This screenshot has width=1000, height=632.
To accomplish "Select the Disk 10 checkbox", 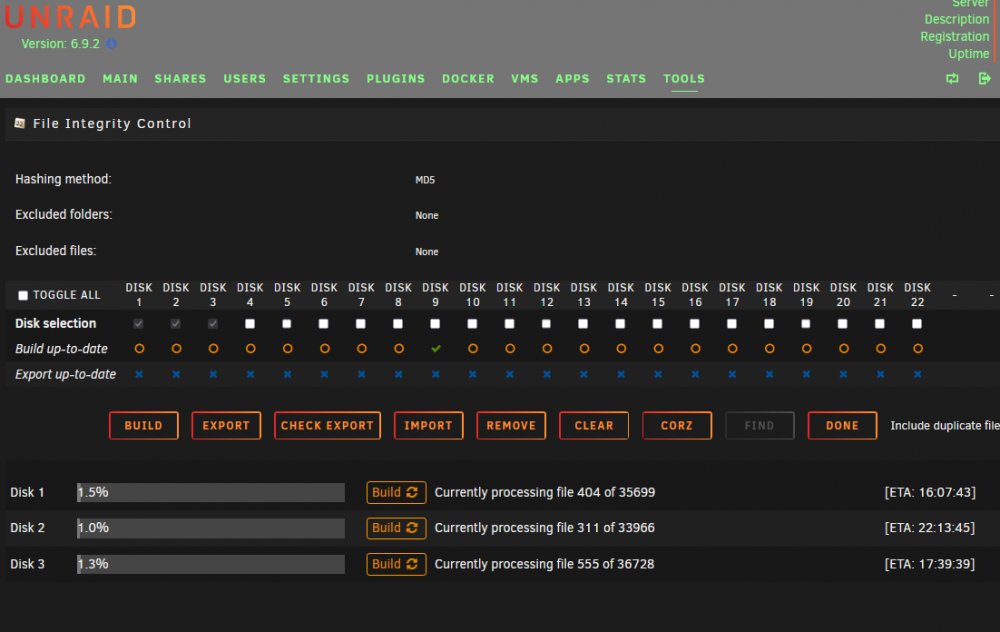I will tap(473, 324).
